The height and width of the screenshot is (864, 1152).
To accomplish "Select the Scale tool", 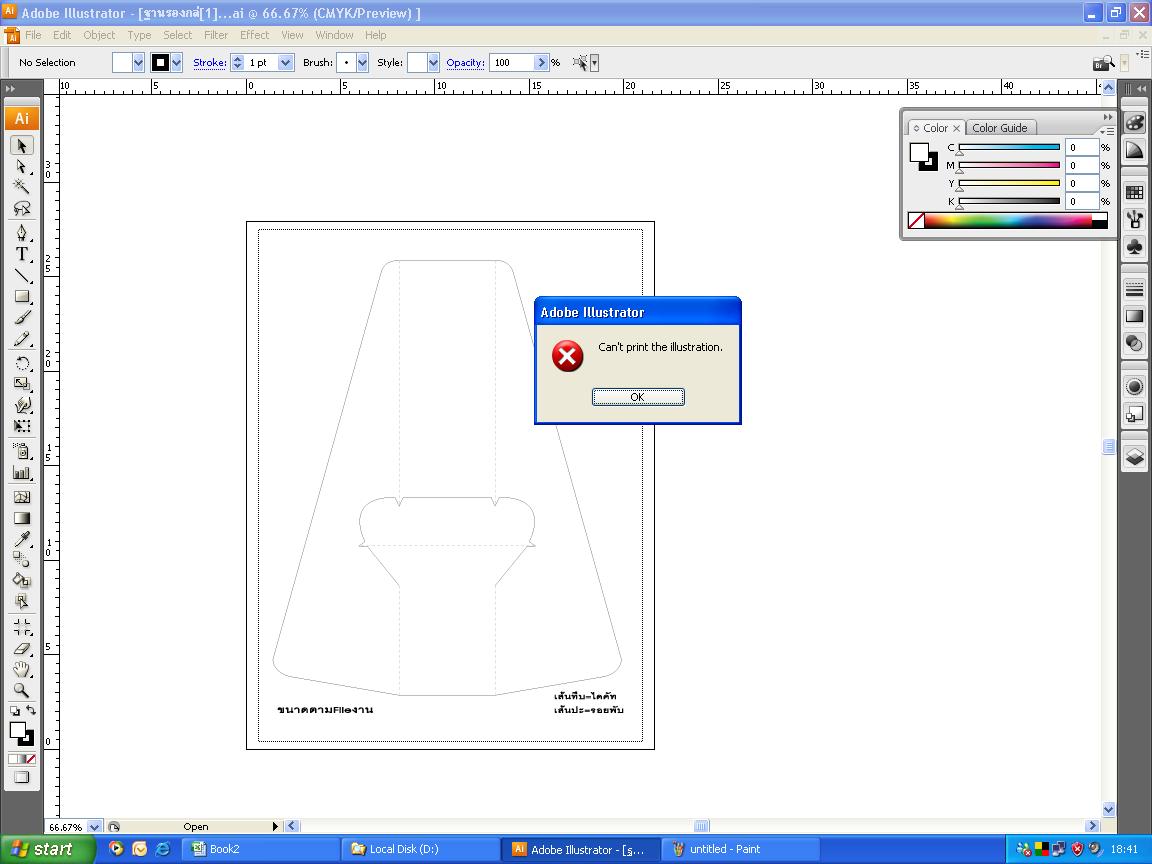I will click(x=21, y=384).
